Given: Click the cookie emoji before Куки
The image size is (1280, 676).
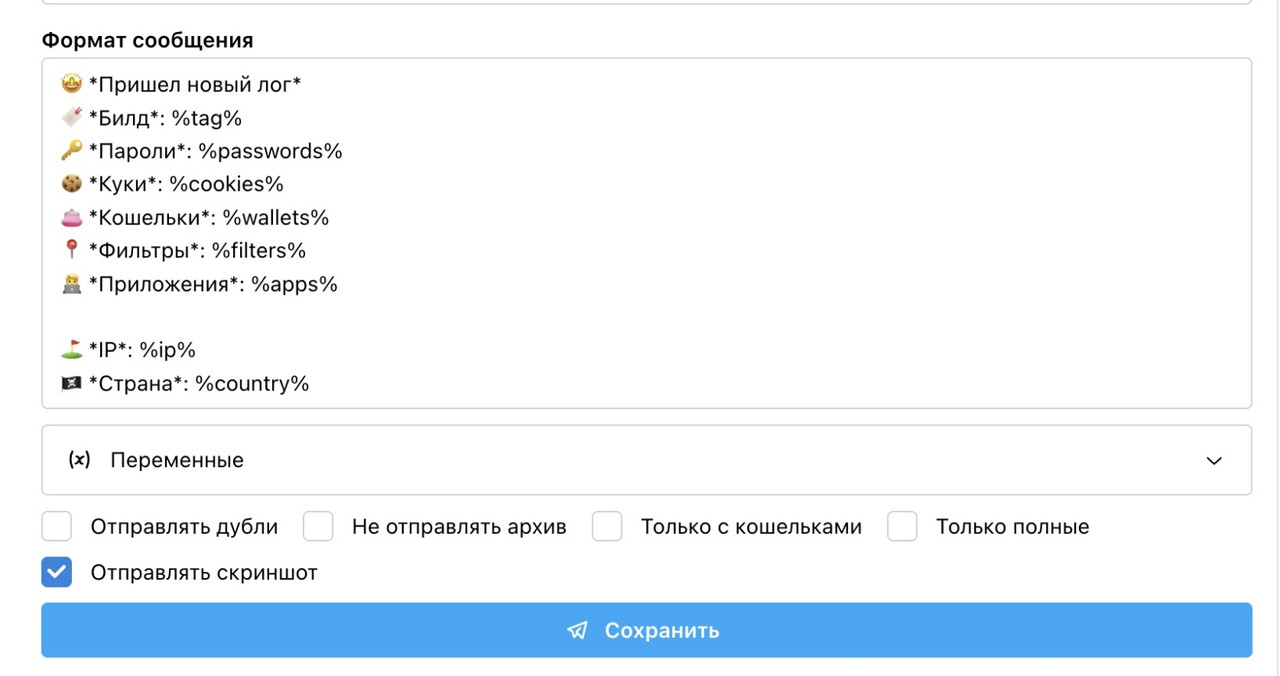Looking at the screenshot, I should click(x=71, y=184).
